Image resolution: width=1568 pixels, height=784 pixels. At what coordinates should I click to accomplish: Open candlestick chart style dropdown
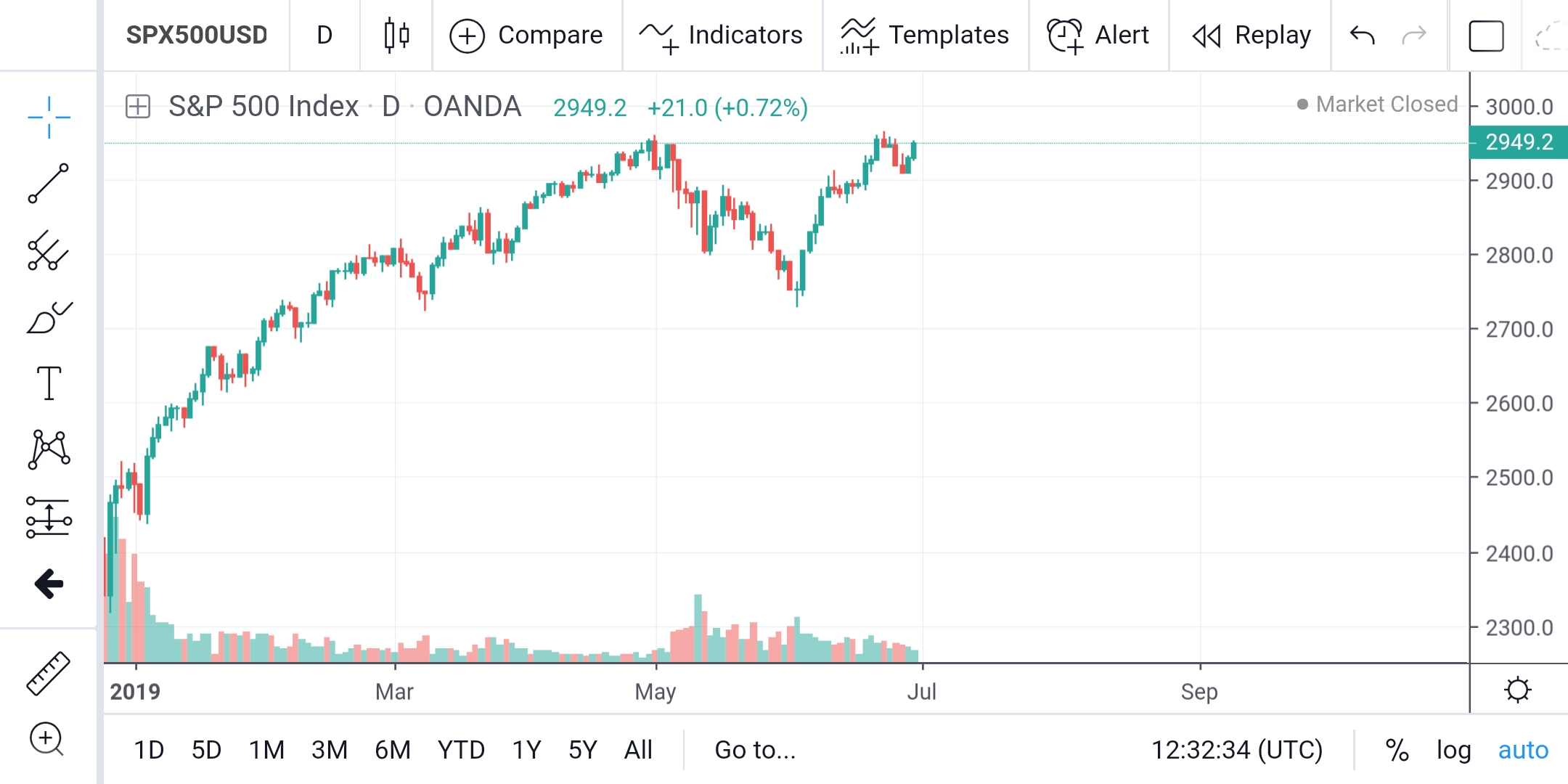tap(396, 35)
